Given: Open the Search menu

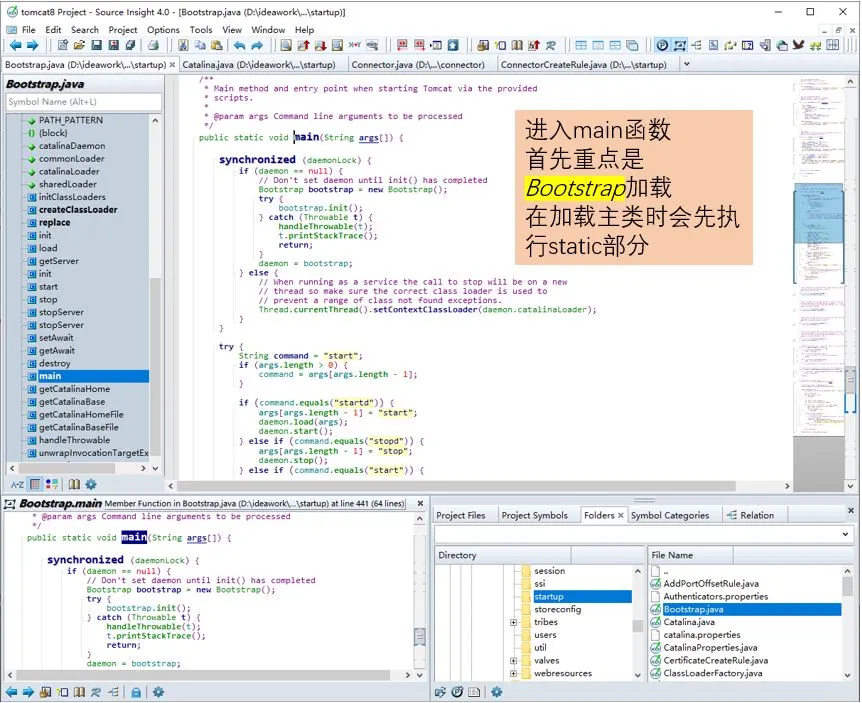Looking at the screenshot, I should point(85,30).
